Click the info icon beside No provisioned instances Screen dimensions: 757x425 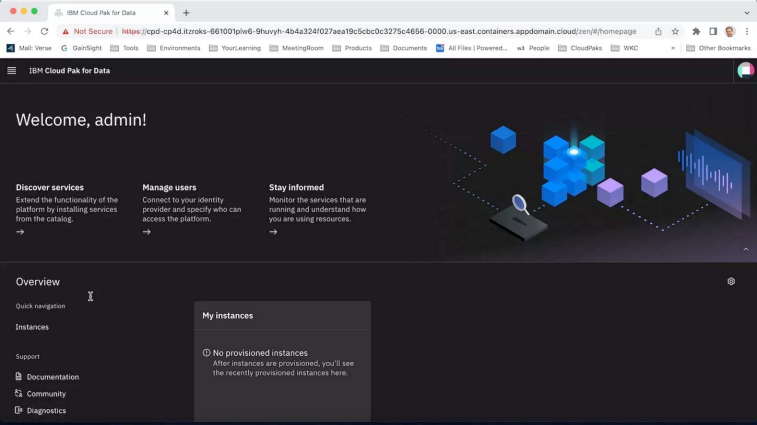tap(207, 353)
